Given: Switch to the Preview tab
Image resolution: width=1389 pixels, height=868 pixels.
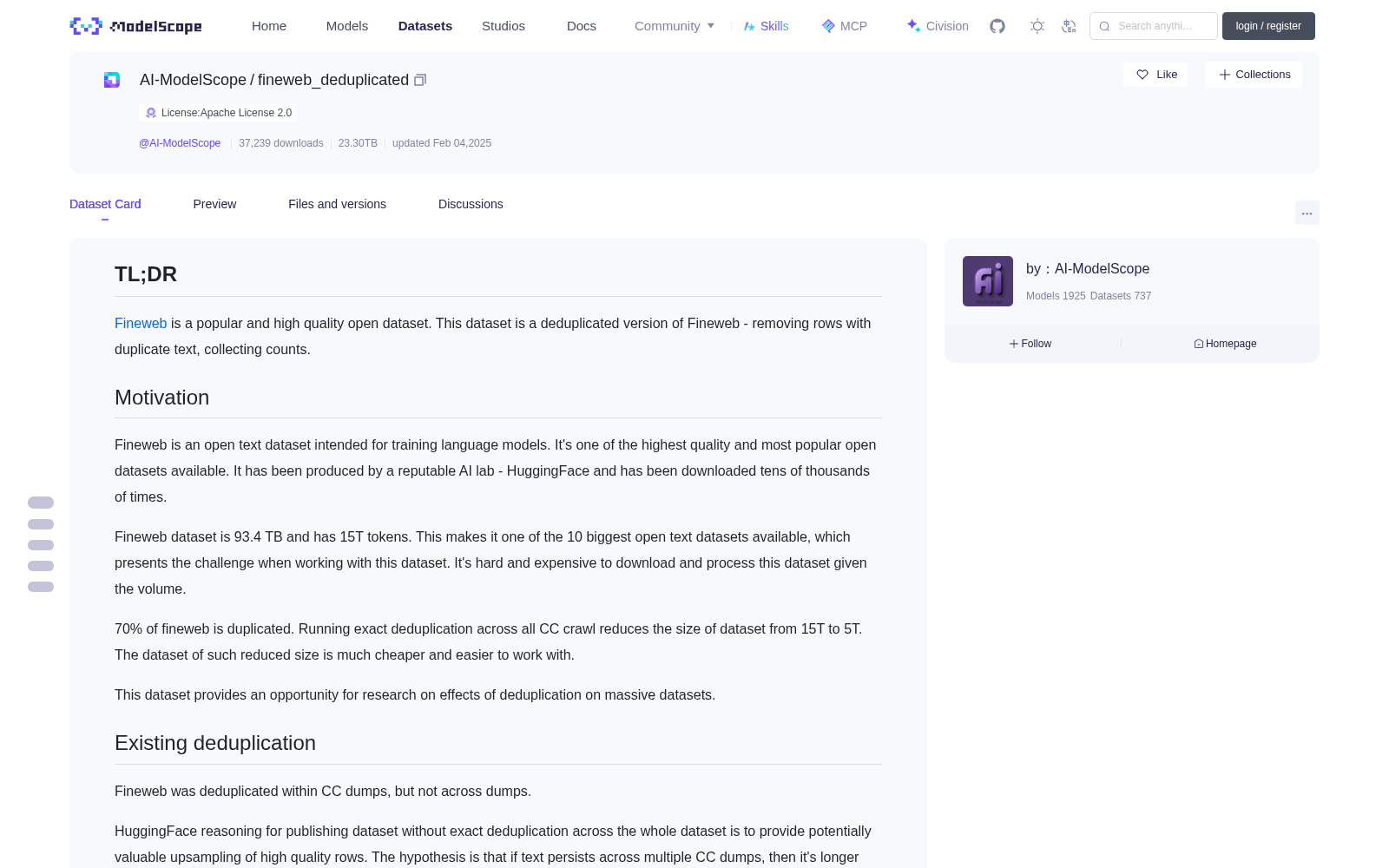Looking at the screenshot, I should pos(214,204).
